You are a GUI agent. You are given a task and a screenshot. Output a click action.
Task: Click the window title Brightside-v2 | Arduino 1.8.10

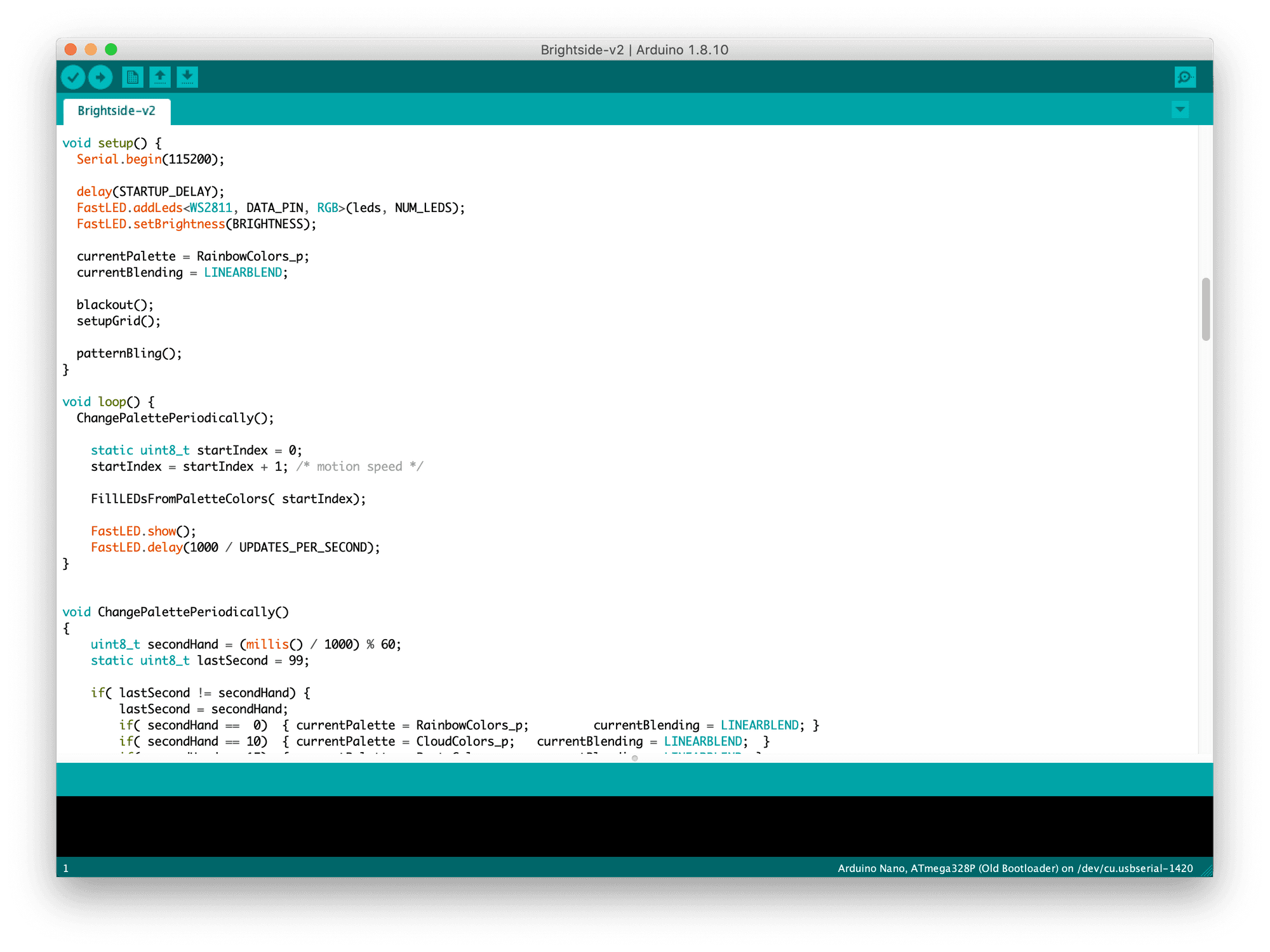[634, 50]
